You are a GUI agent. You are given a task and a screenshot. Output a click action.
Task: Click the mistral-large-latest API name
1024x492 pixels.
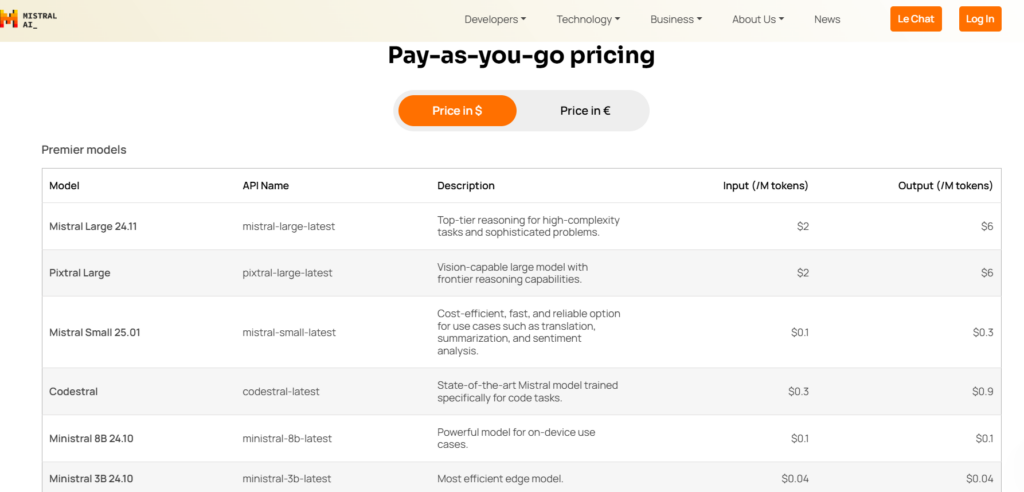click(288, 226)
